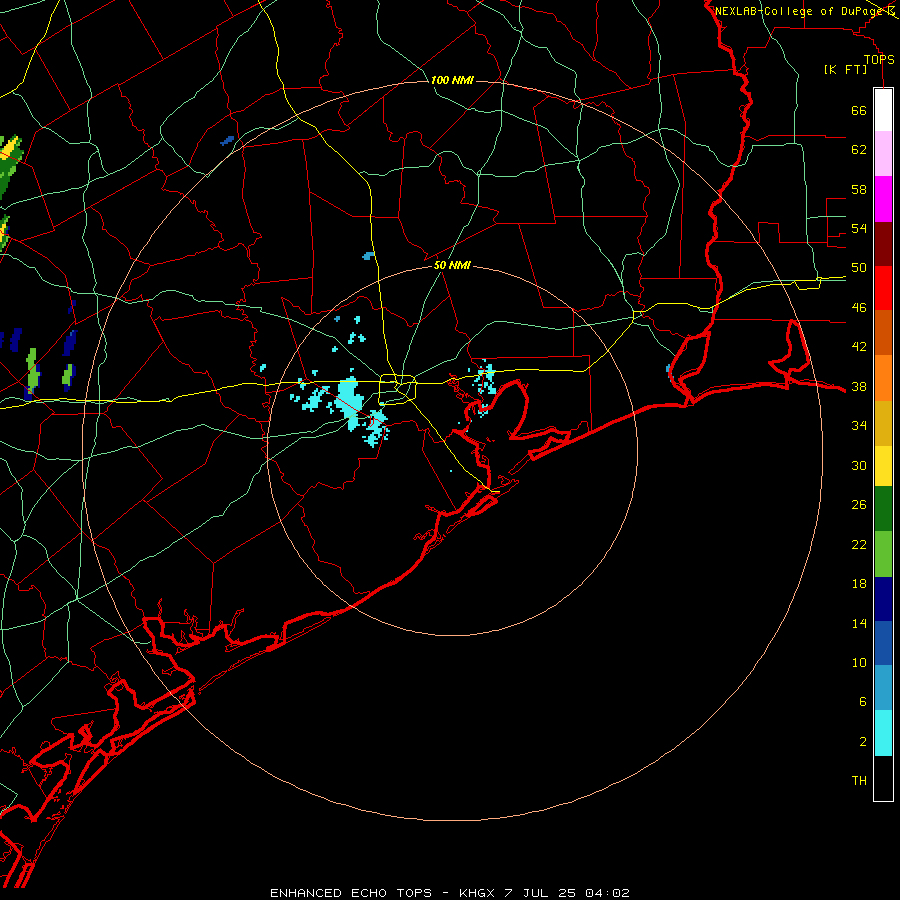Viewport: 900px width, 900px height.
Task: Click the "7 JUL 25 04:02" timestamp
Action: pyautogui.click(x=567, y=893)
